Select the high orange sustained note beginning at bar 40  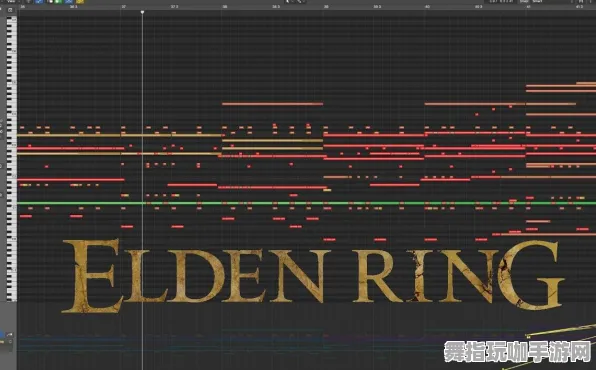click(475, 104)
